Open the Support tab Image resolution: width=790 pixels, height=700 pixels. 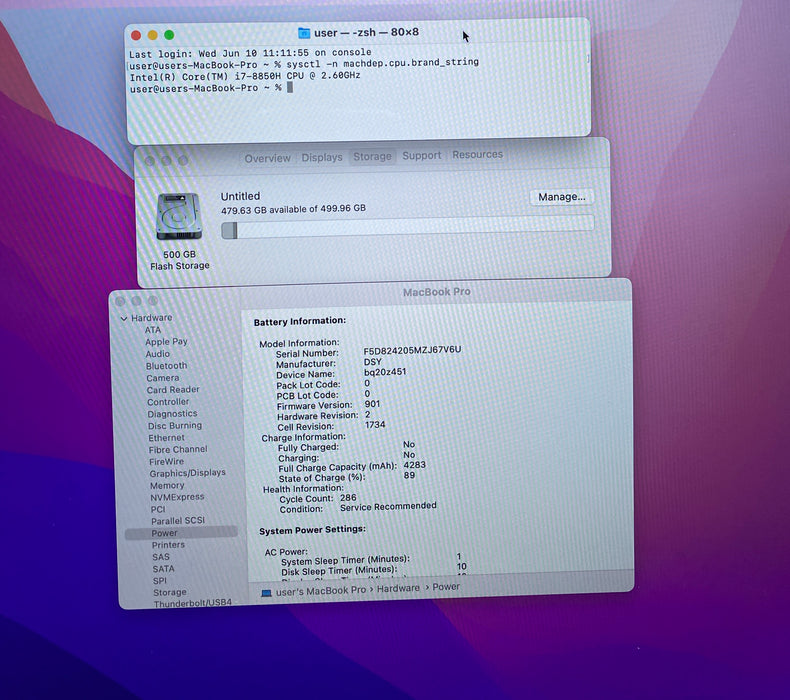click(422, 156)
